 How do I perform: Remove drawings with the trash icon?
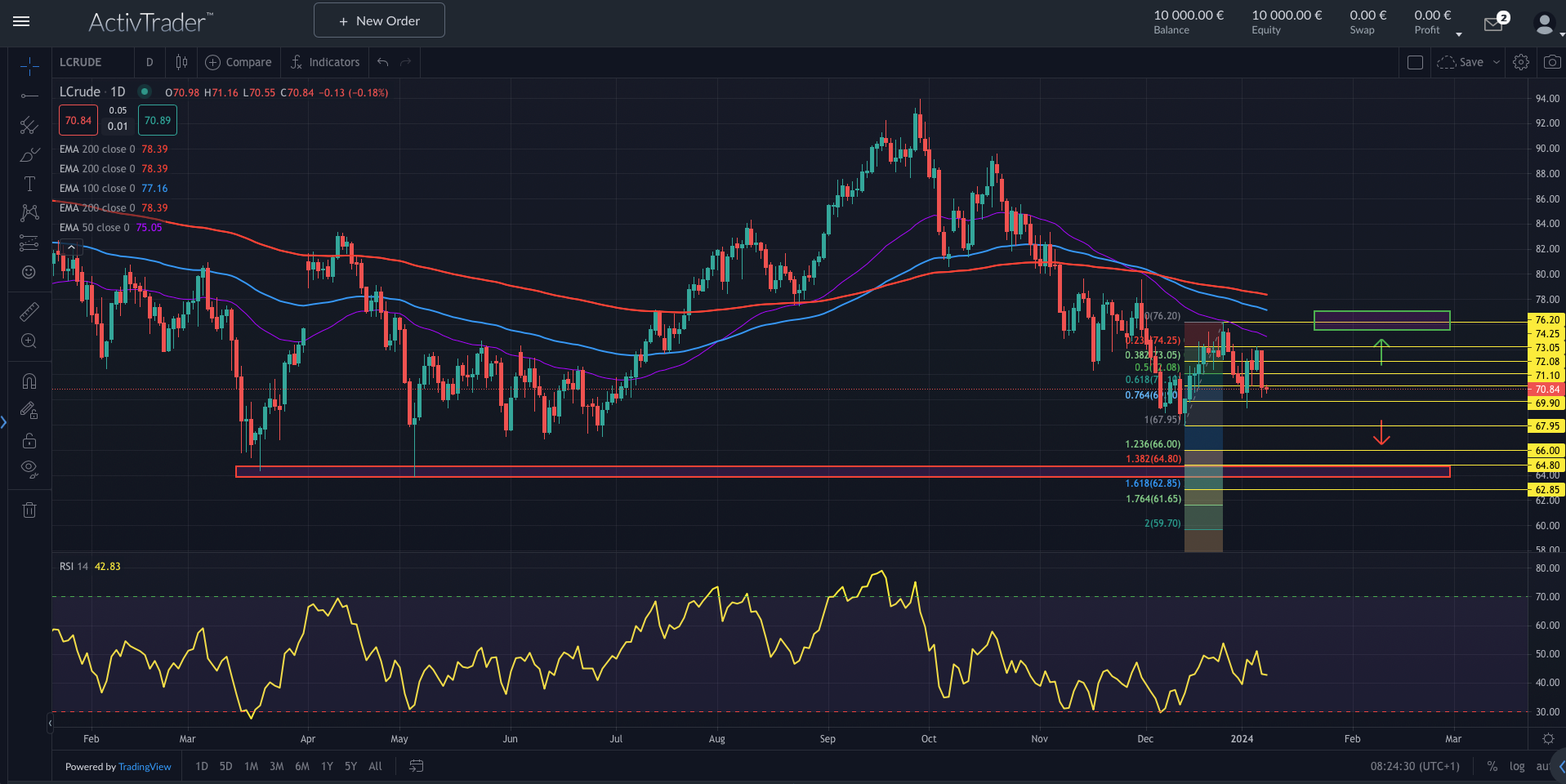[29, 510]
